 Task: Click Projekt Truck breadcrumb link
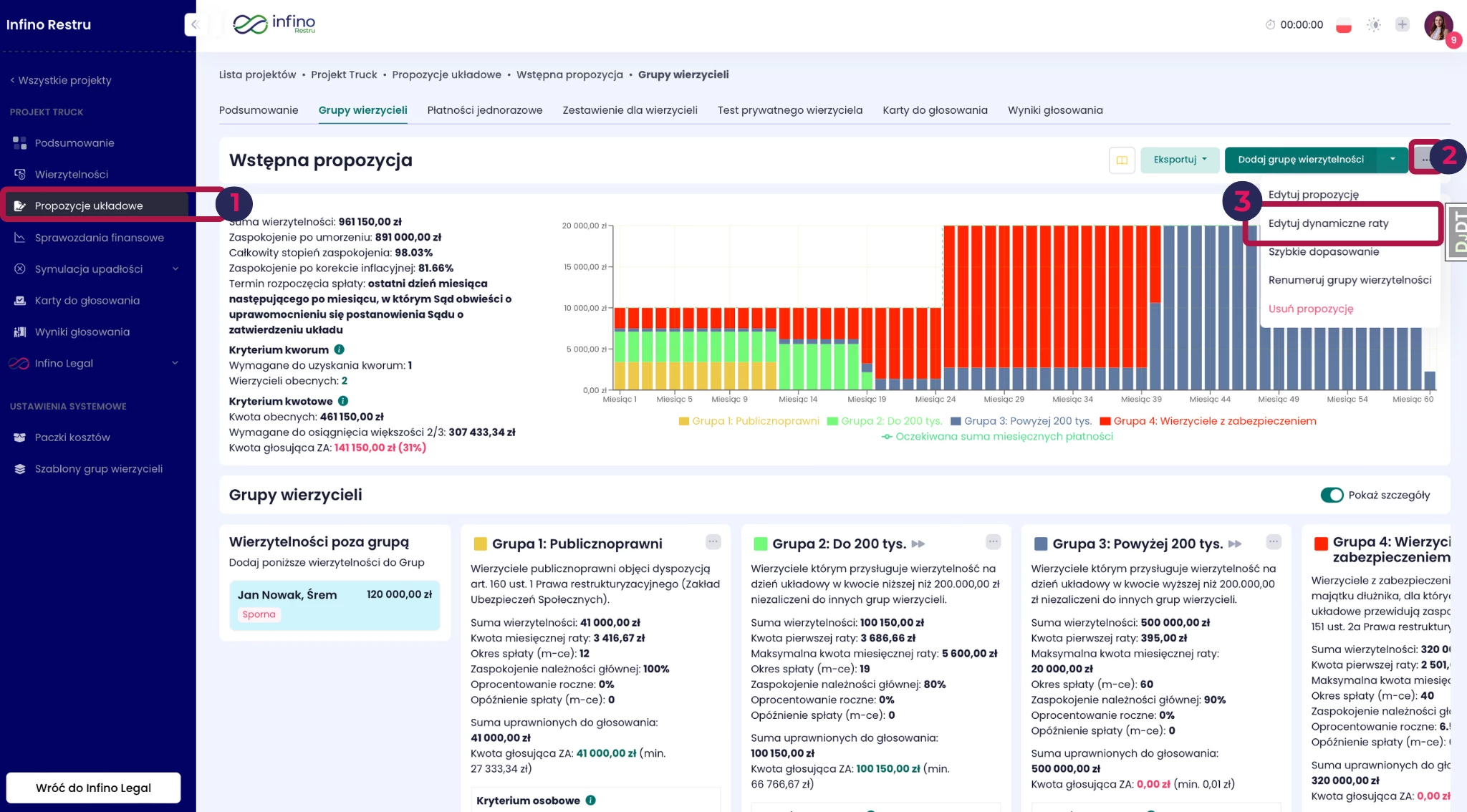click(x=343, y=74)
